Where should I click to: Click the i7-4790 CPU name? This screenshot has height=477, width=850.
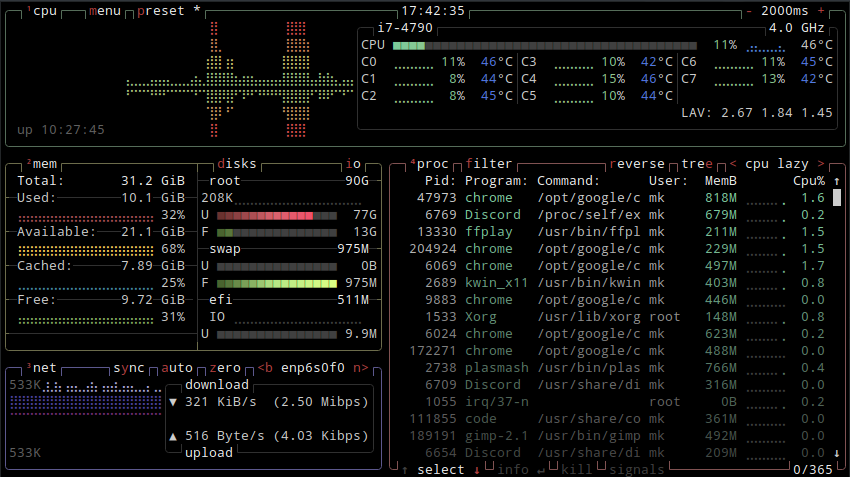(x=405, y=28)
